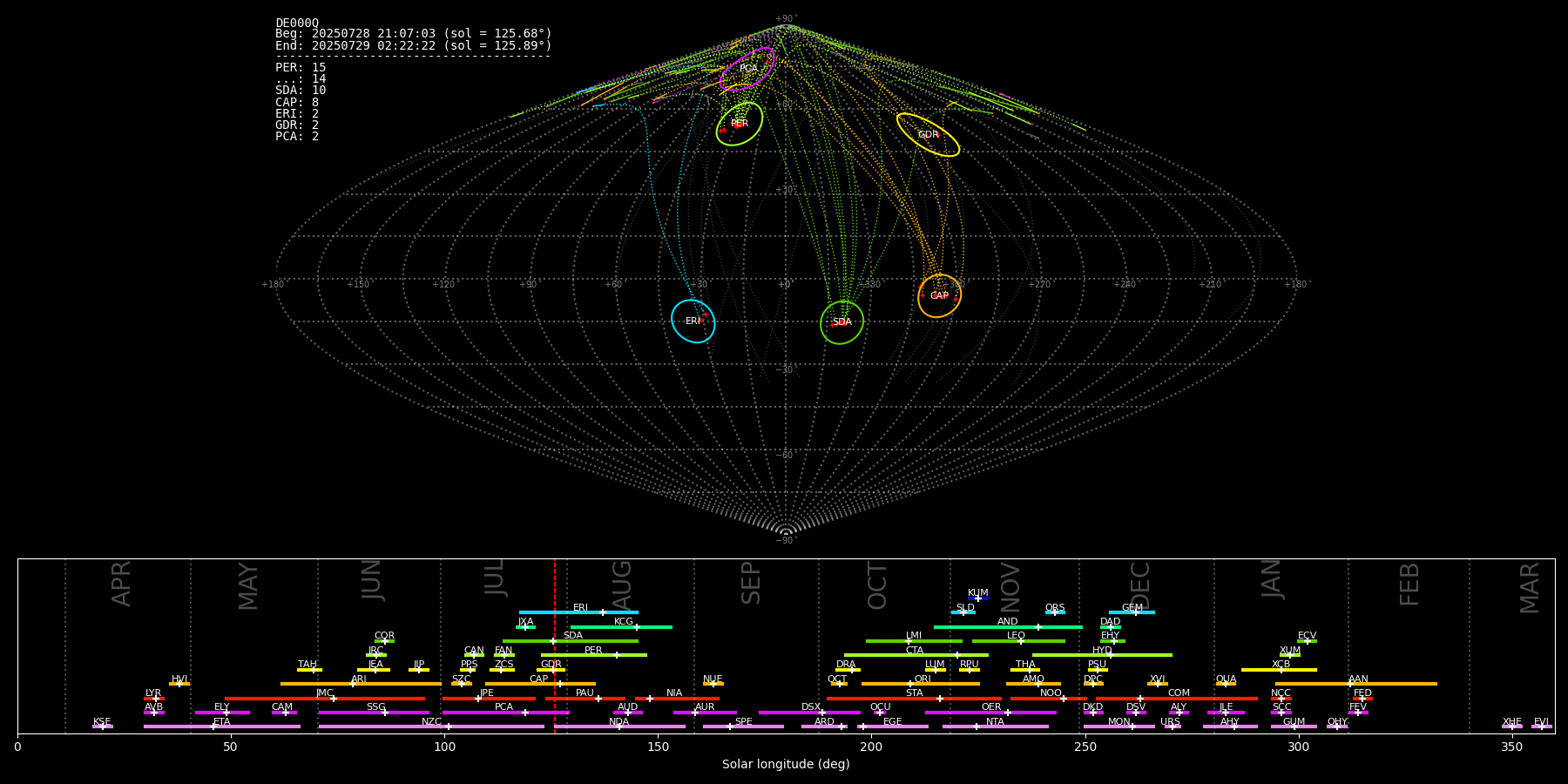Click the +90 north pole label on map
This screenshot has width=1568, height=784.
tap(786, 19)
